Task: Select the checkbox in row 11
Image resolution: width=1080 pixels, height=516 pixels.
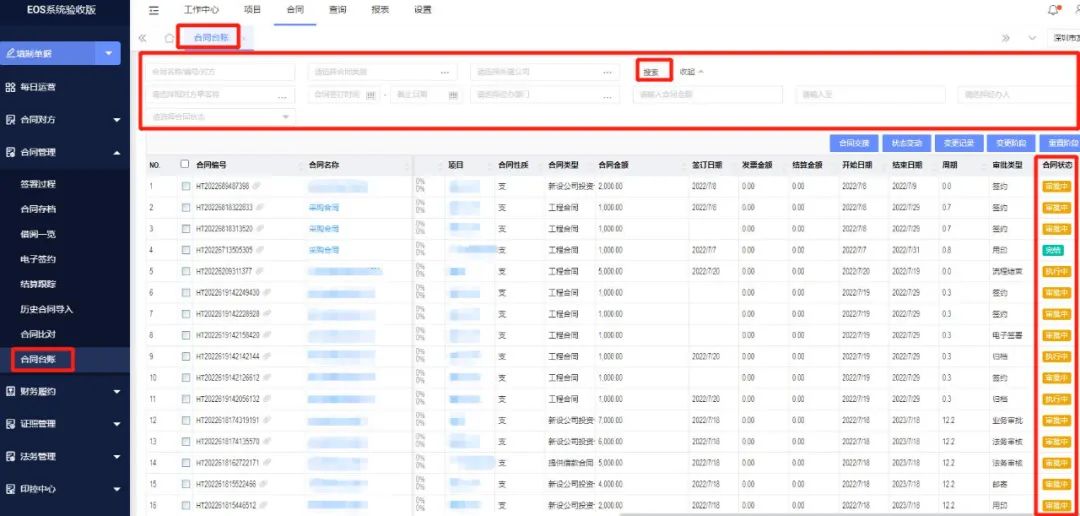Action: coord(186,399)
